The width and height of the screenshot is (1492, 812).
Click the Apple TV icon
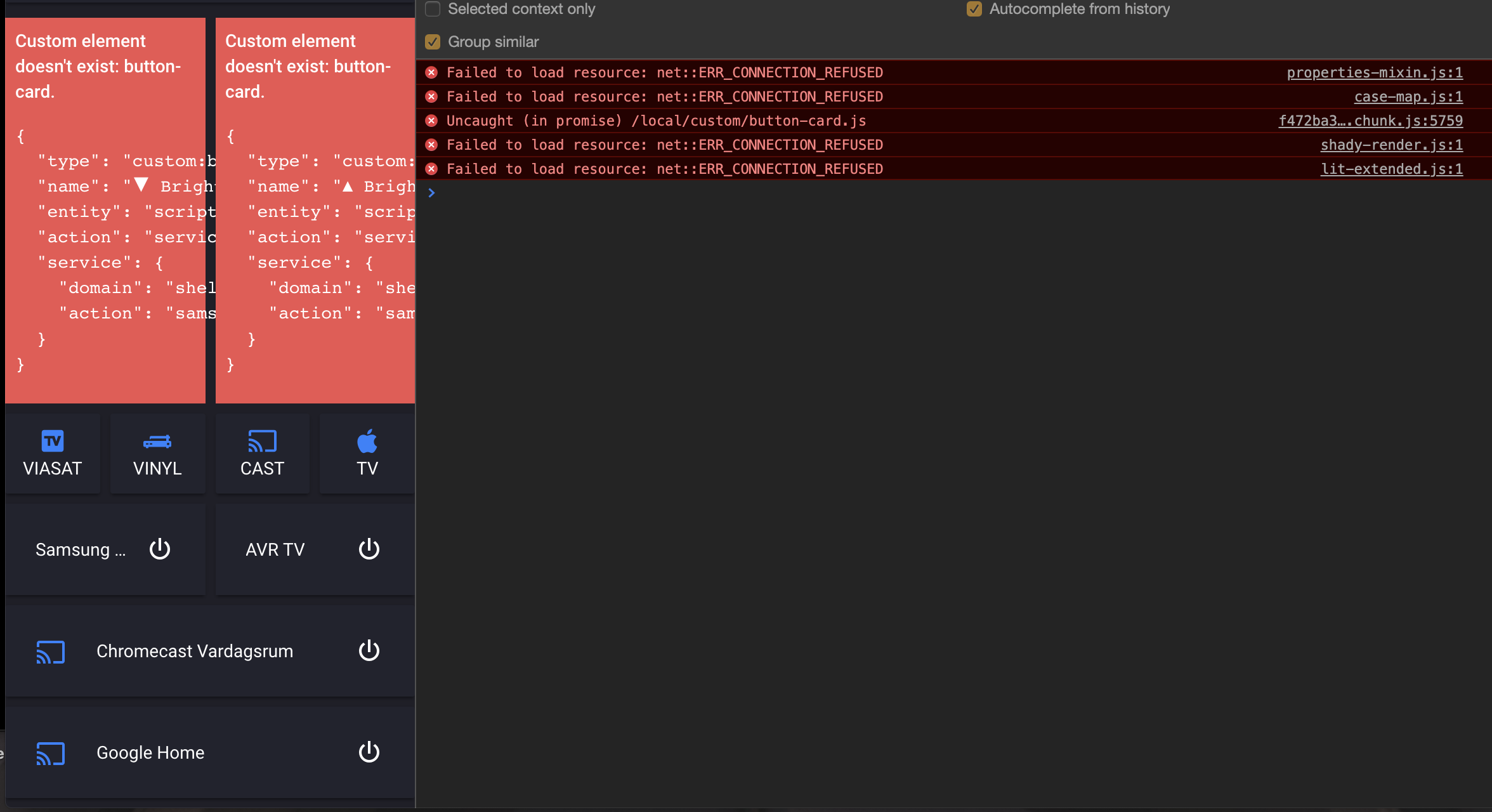(367, 441)
